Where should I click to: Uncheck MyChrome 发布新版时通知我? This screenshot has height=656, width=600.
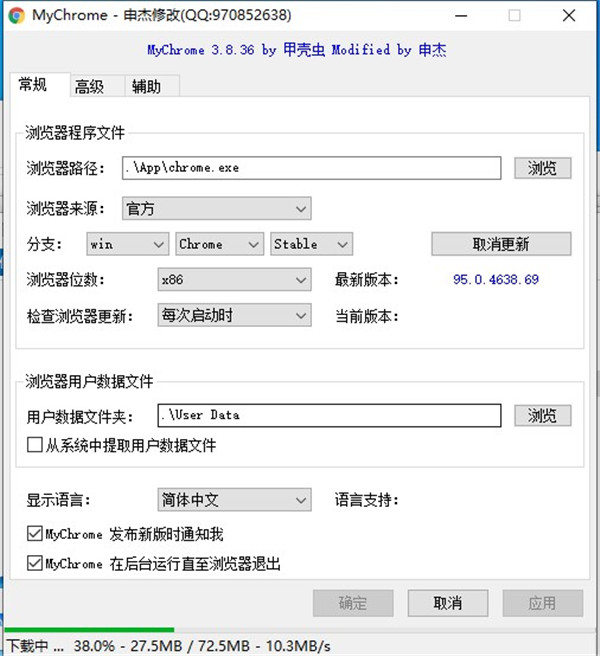click(36, 535)
